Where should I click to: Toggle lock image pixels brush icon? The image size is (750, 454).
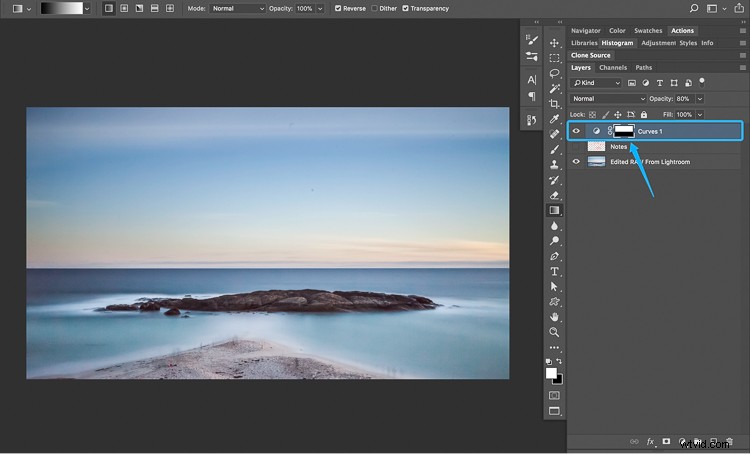coord(605,115)
